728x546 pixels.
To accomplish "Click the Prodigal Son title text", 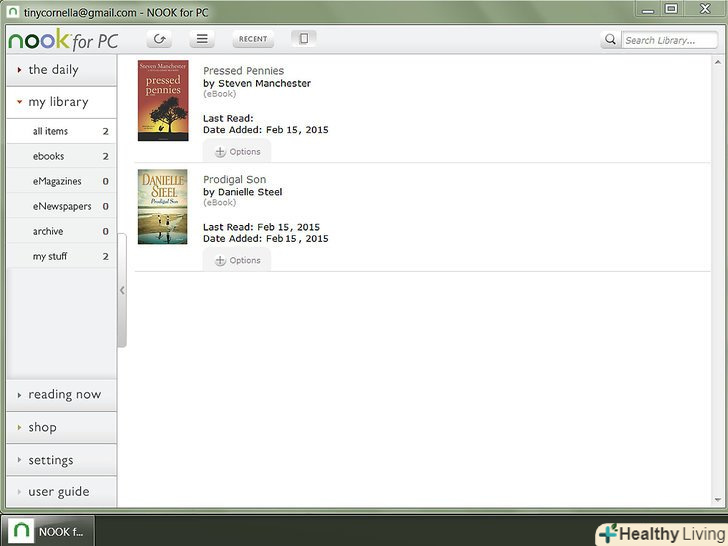I will click(x=234, y=179).
